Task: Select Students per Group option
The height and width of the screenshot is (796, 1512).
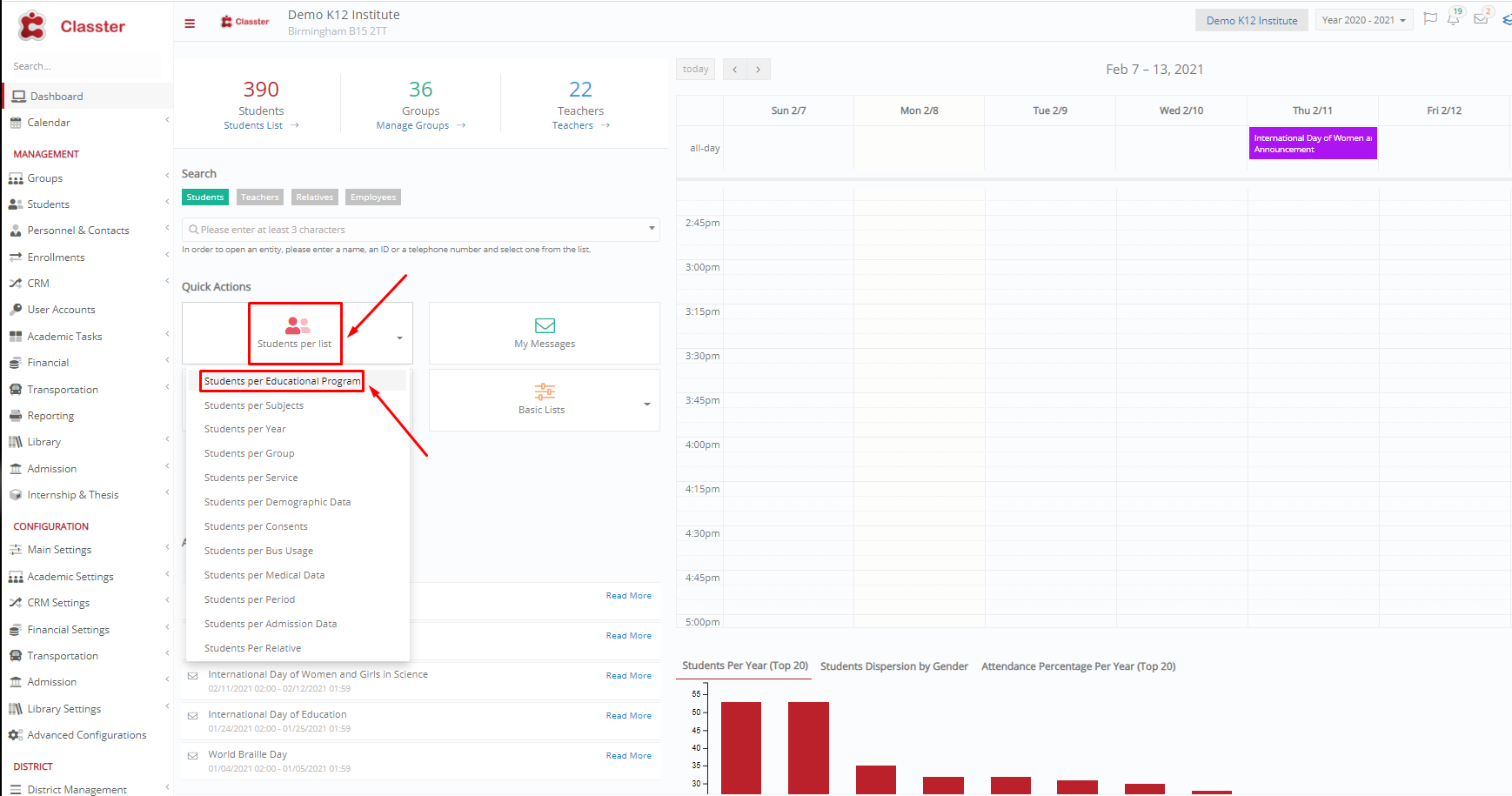Action: (x=249, y=453)
